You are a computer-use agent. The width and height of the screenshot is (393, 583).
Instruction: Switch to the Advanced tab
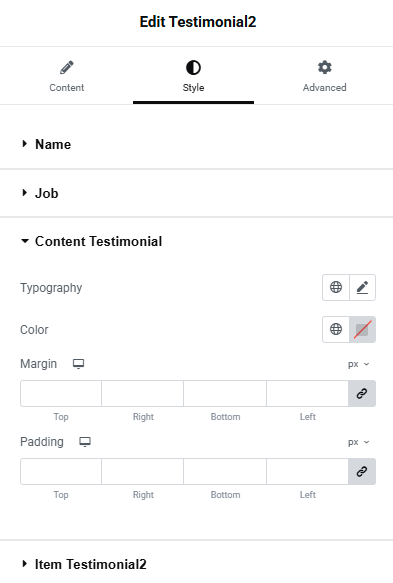point(325,77)
